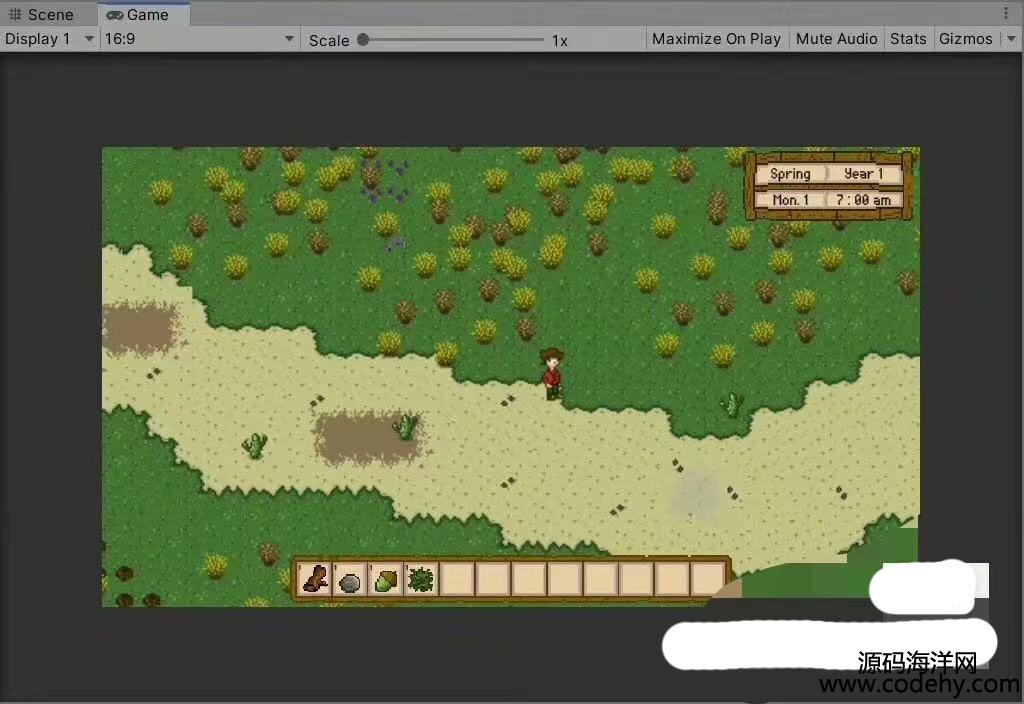Image resolution: width=1024 pixels, height=704 pixels.
Task: Toggle Maximize On Play
Action: [716, 39]
